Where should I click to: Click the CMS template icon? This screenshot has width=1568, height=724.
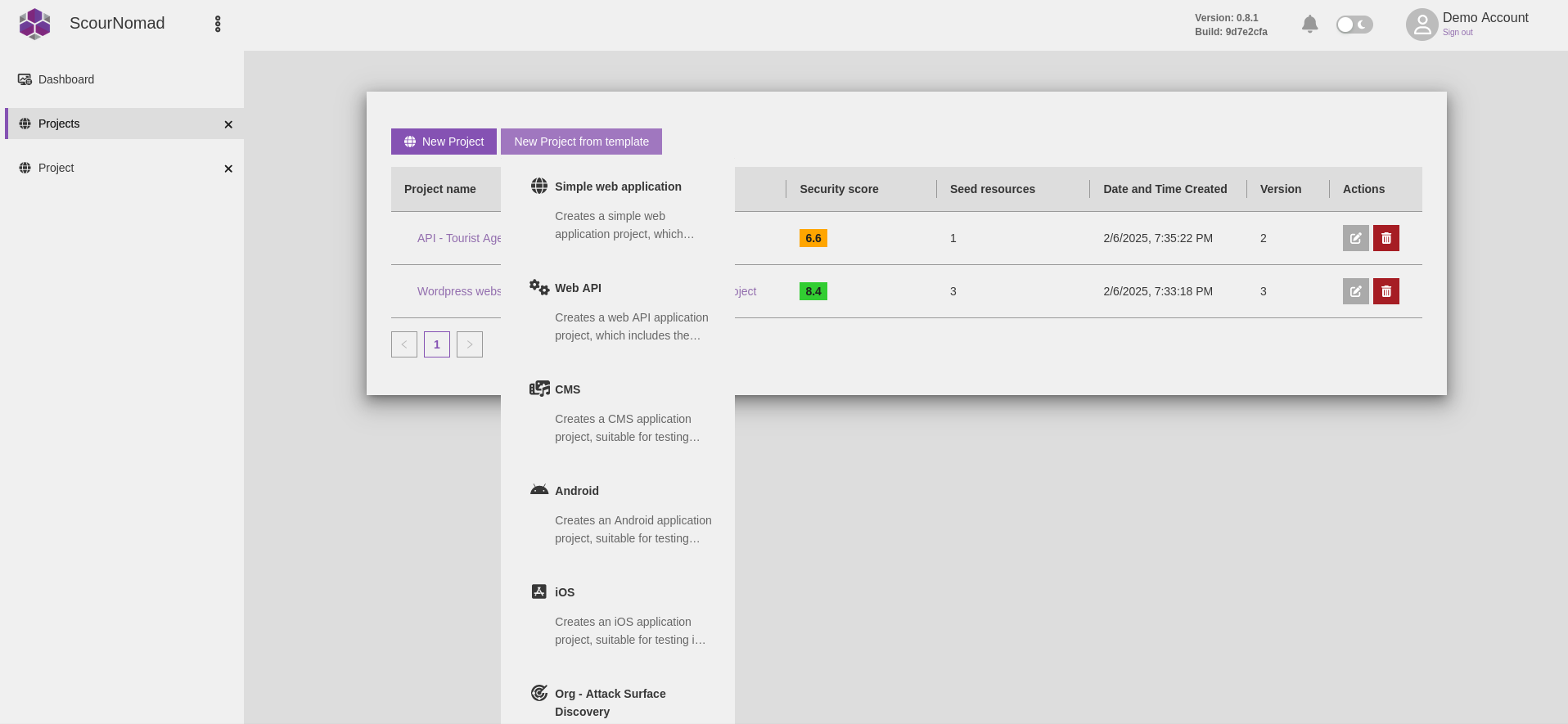coord(539,389)
